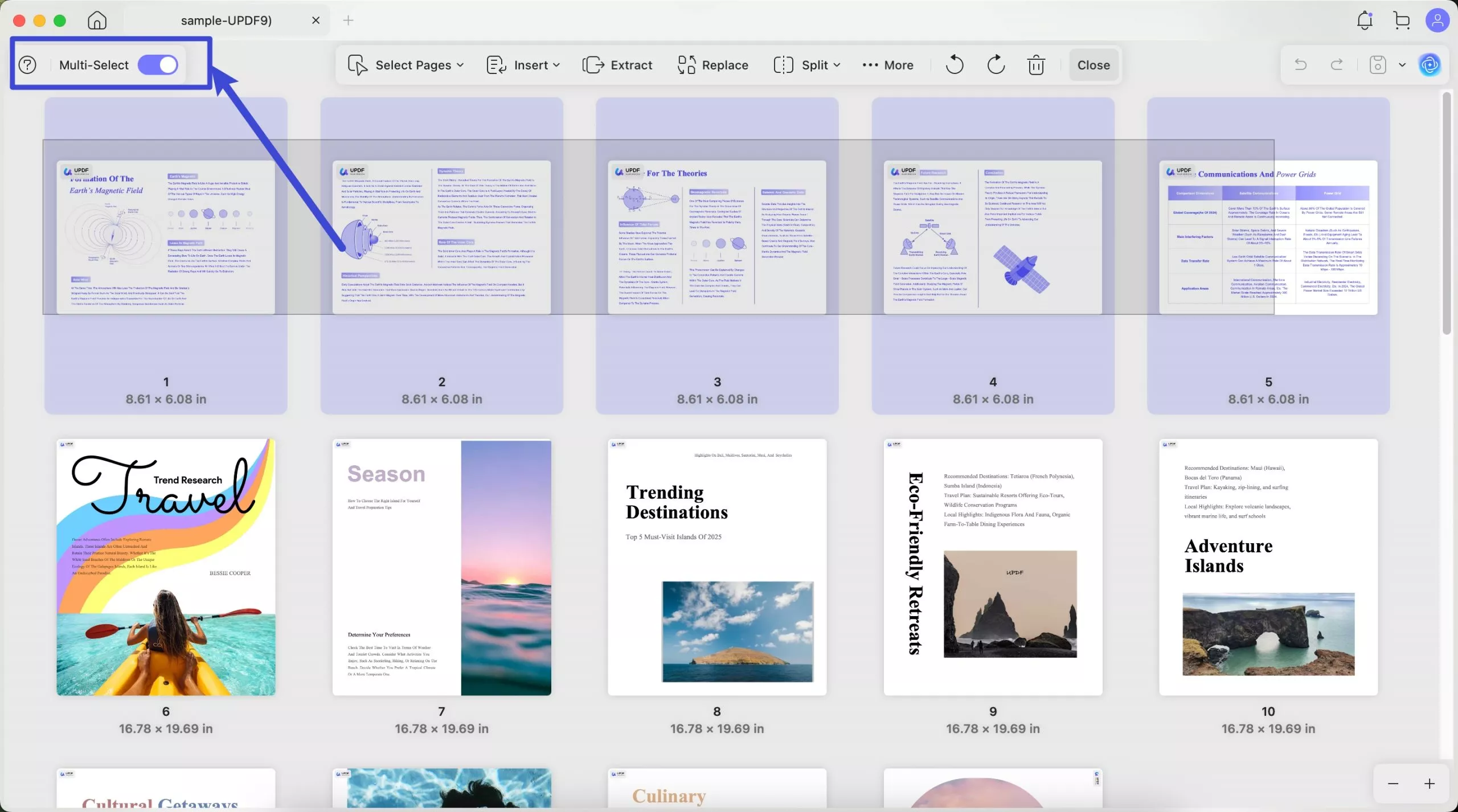Open the shopping cart
The width and height of the screenshot is (1458, 812).
point(1400,20)
